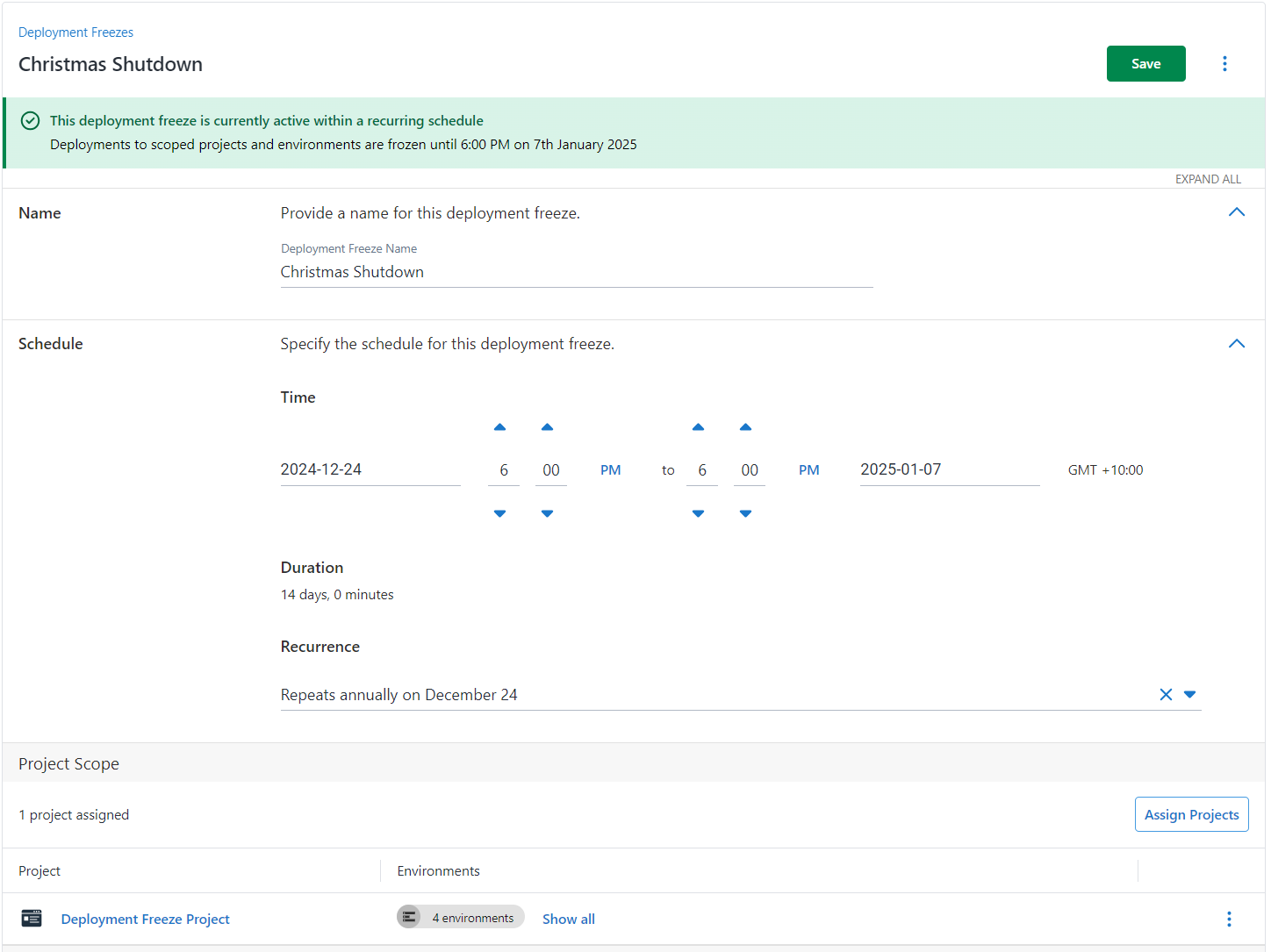Open the Recurrence dropdown
Screen dimensions: 1271x952
[1190, 695]
